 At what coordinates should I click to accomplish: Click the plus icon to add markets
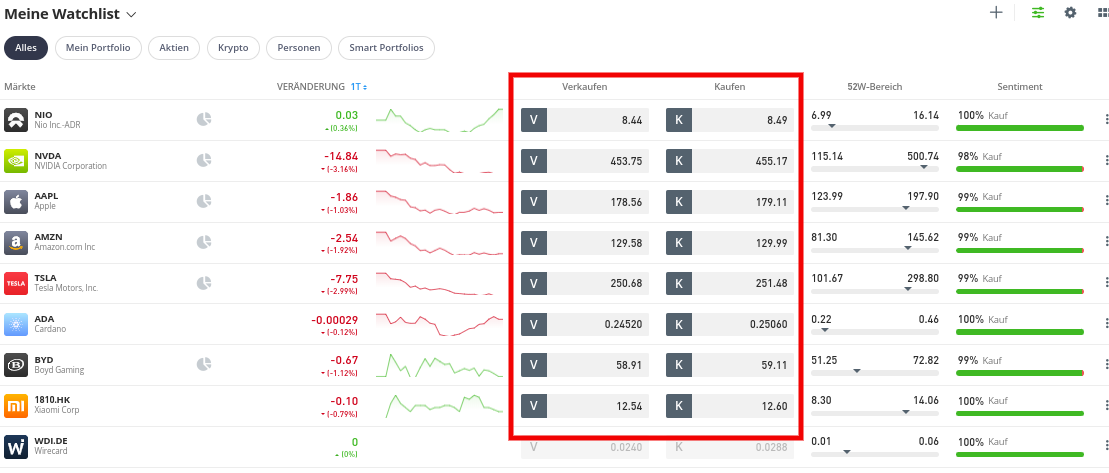point(996,13)
